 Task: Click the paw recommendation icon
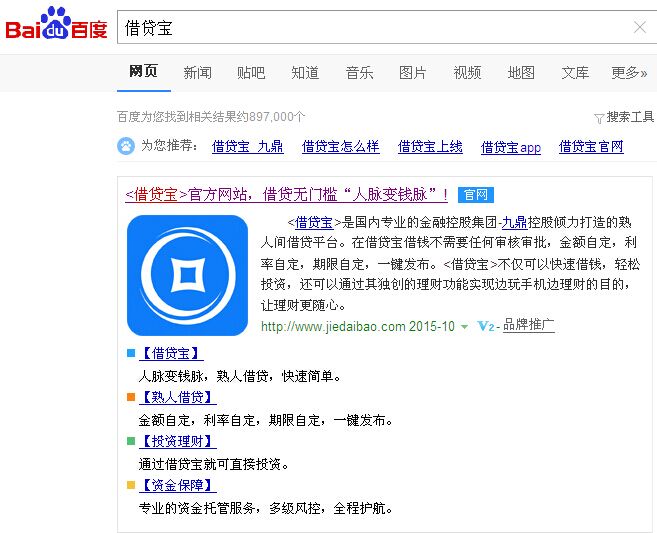[126, 146]
